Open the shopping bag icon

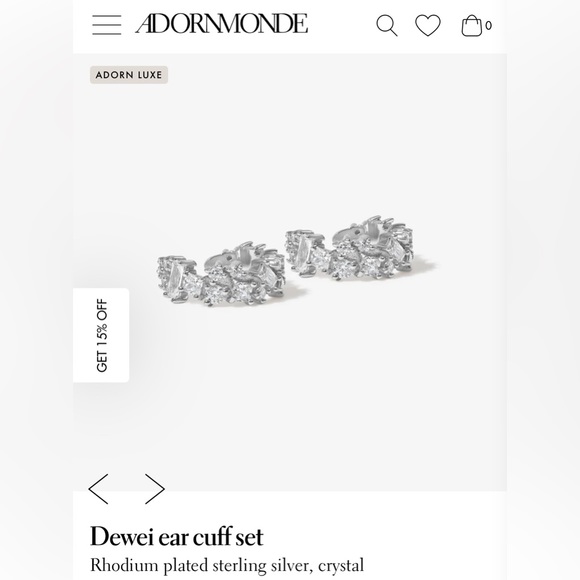coord(472,25)
